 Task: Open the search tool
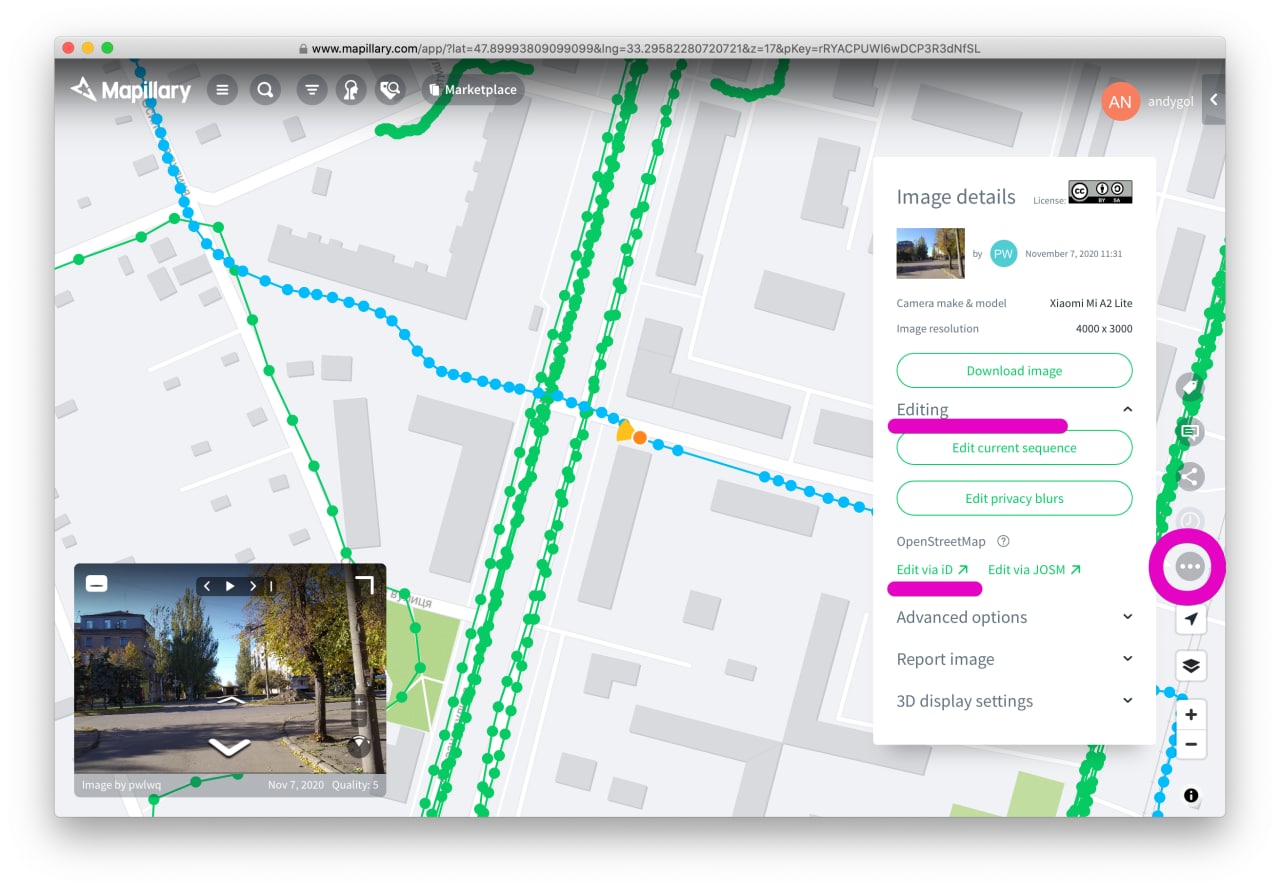[265, 90]
